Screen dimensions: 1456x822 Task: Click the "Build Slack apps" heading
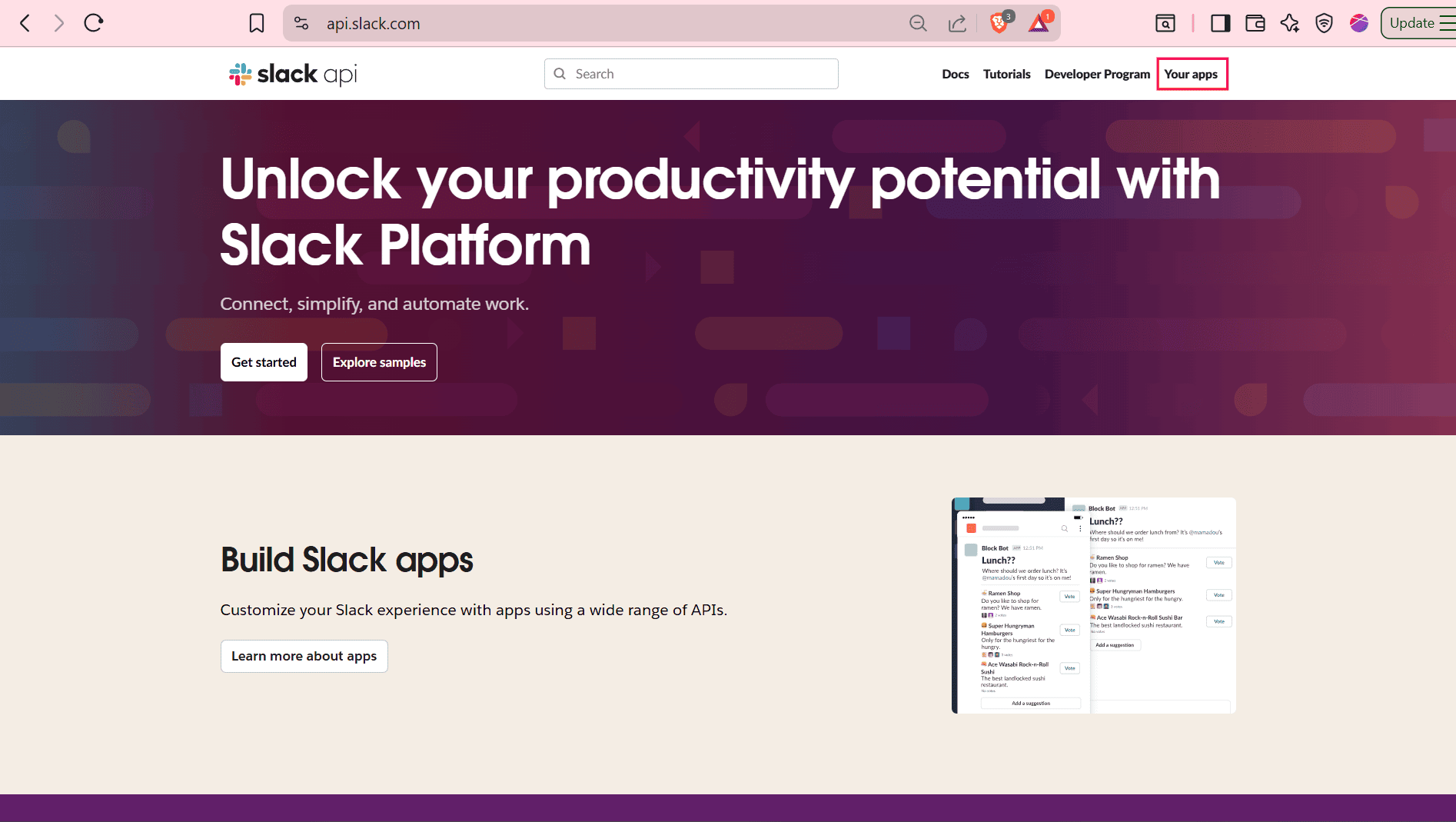pyautogui.click(x=347, y=560)
